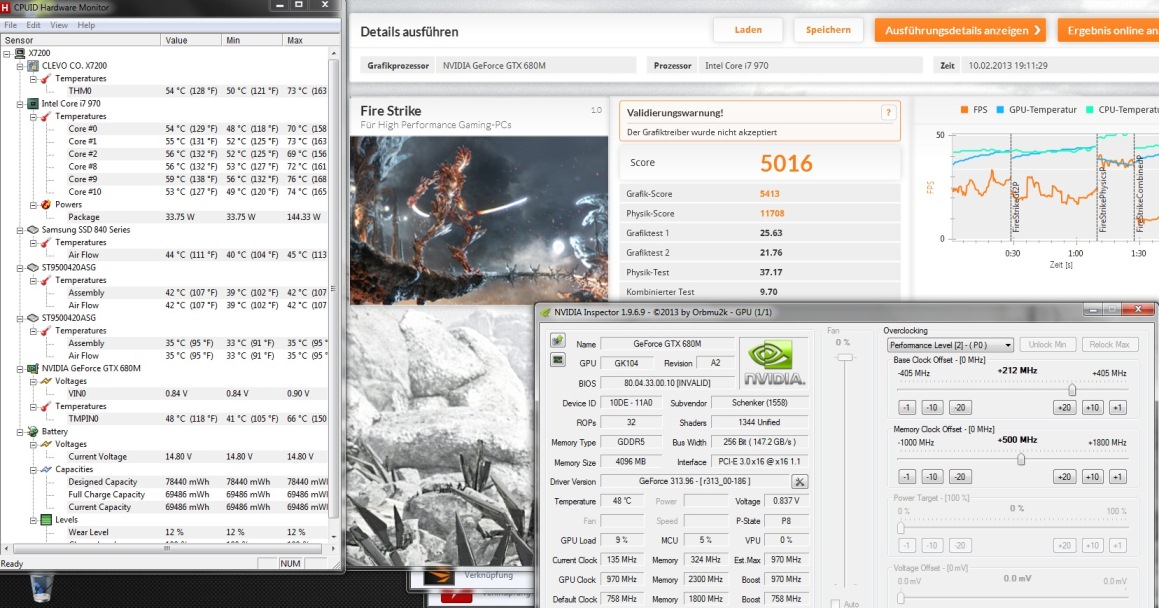Click the Temperatures thermometer icon under CLEVO CO. X7200
Viewport: 1159px width, 608px height.
[46, 78]
